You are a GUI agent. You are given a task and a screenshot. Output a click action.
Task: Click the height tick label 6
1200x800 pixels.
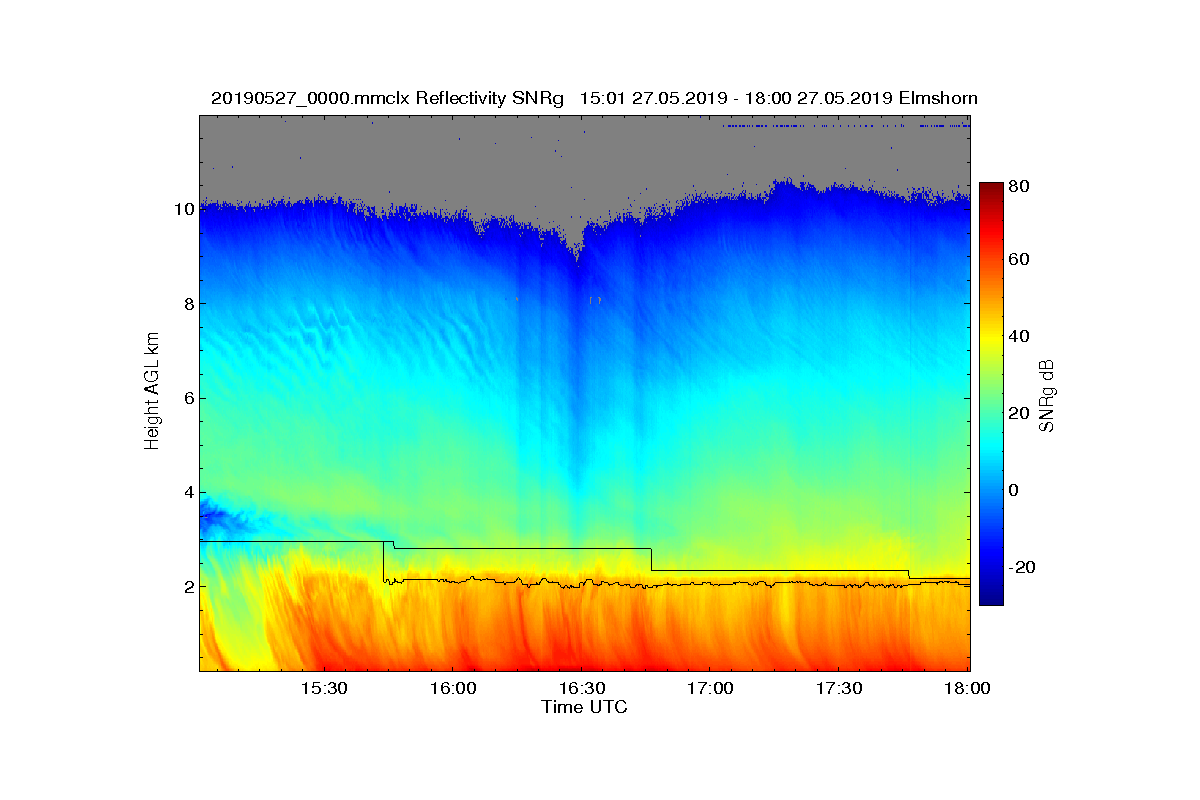[x=188, y=398]
